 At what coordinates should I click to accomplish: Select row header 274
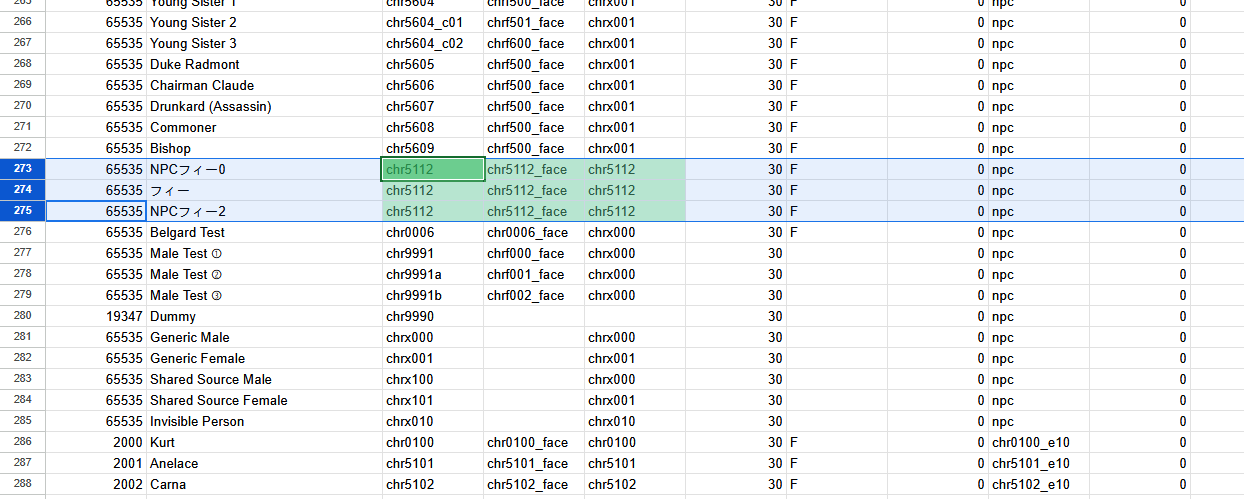(23, 190)
